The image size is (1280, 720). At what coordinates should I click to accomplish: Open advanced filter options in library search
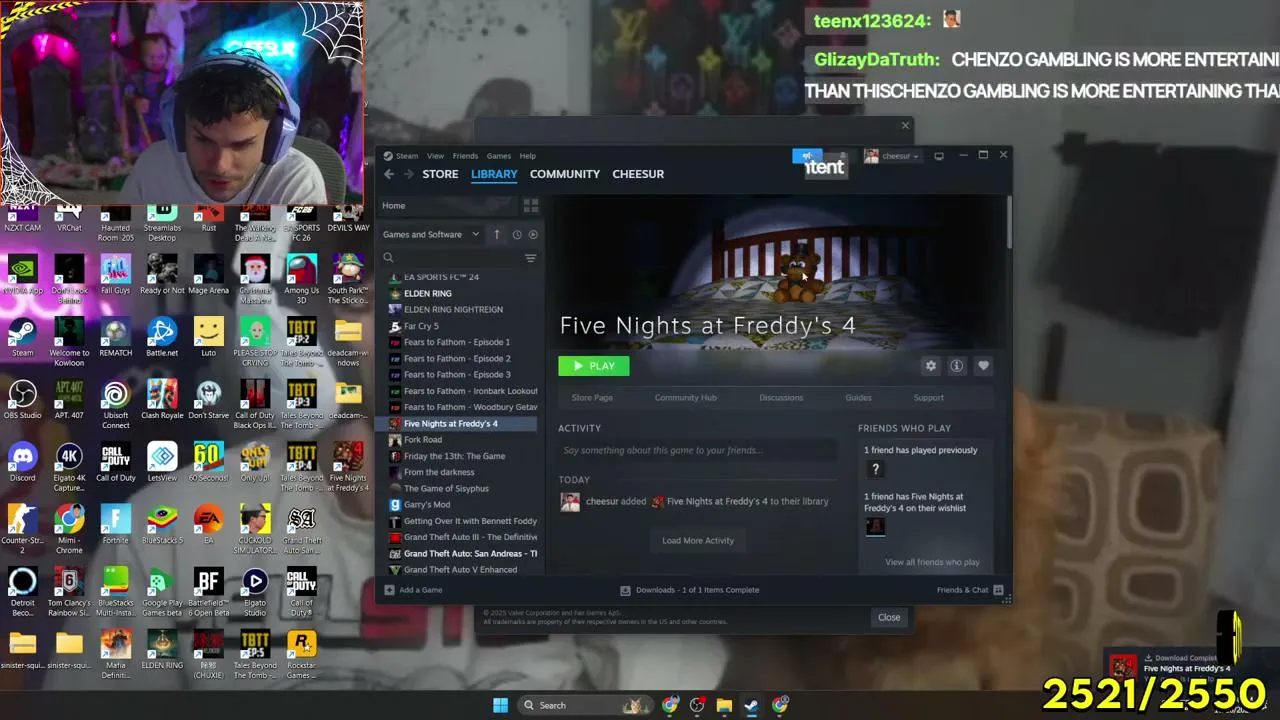click(x=531, y=258)
